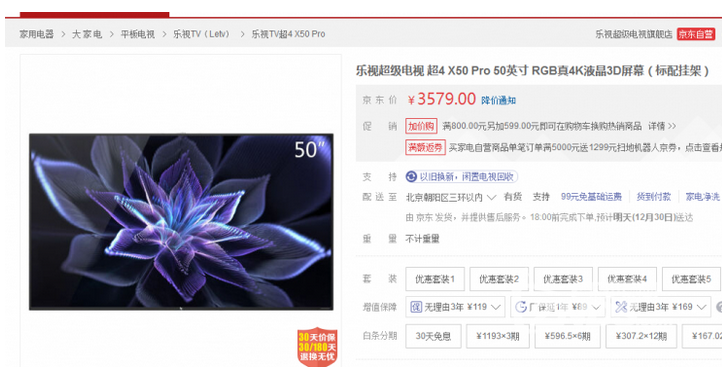Select the 优惠套装5 bundle
Image resolution: width=722 pixels, height=367 pixels.
pyautogui.click(x=691, y=279)
